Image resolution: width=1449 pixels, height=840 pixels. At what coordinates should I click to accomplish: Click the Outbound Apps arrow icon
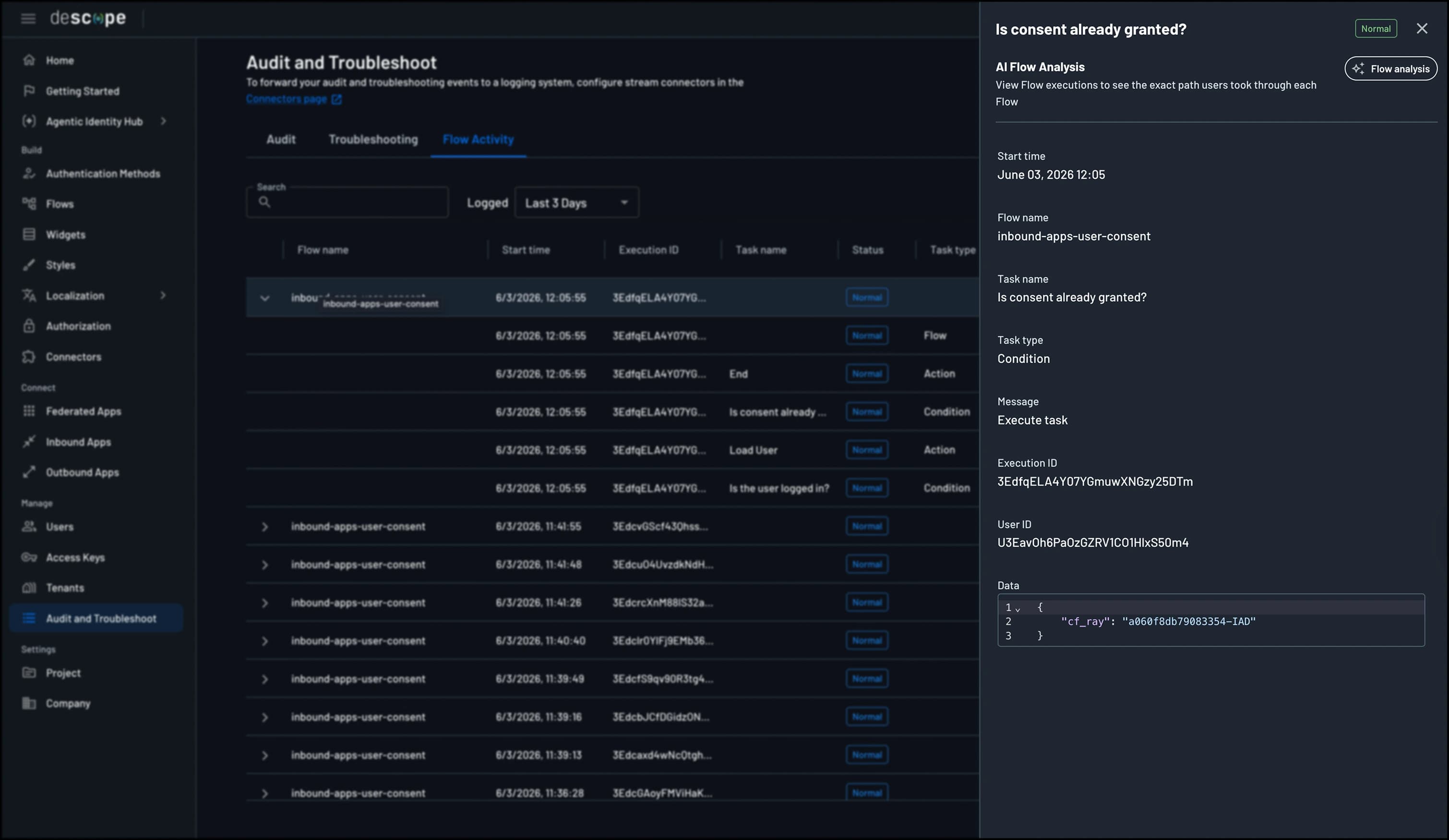[29, 472]
